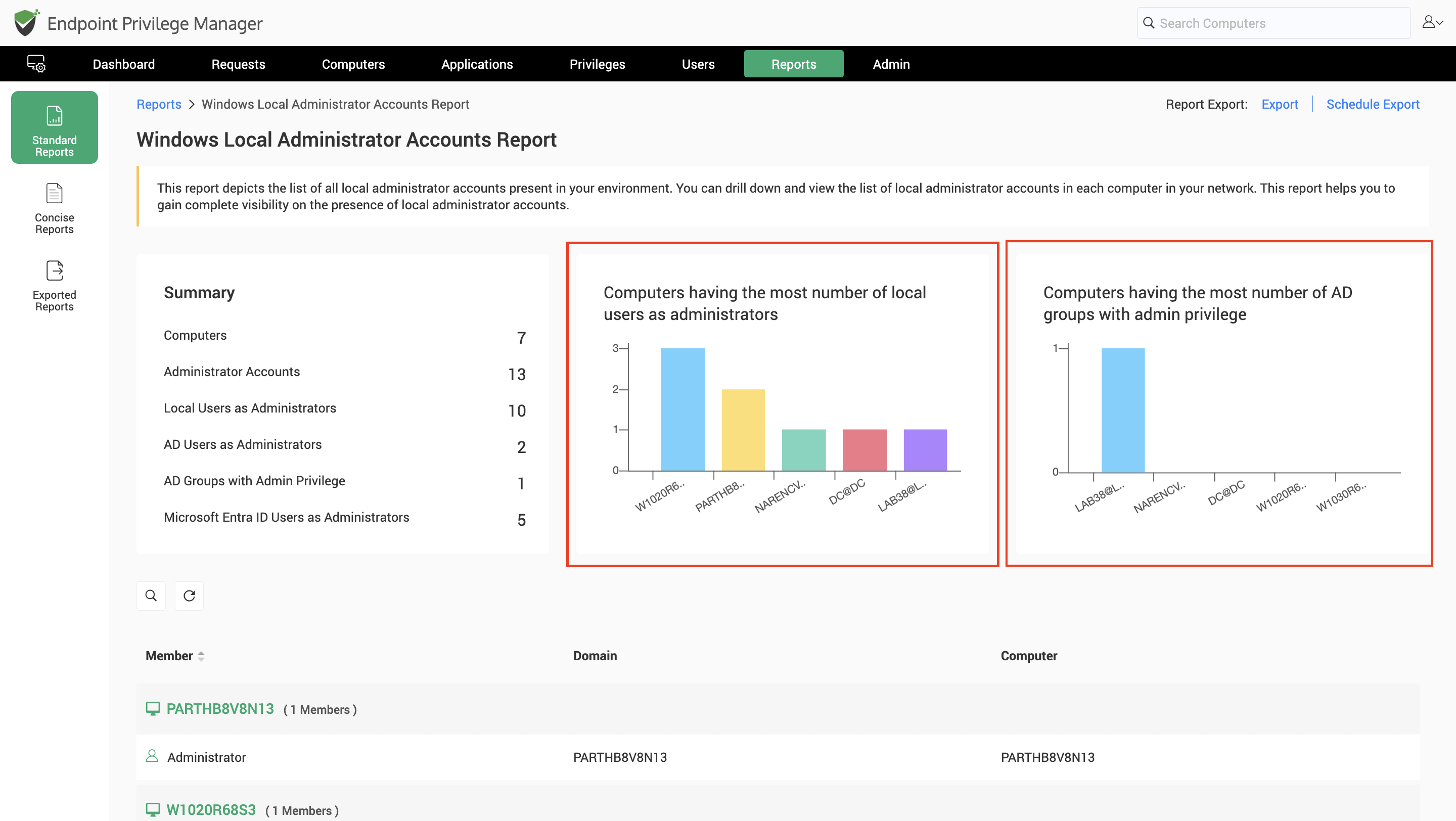Select the Reports tab
This screenshot has width=1456, height=821.
pos(794,64)
